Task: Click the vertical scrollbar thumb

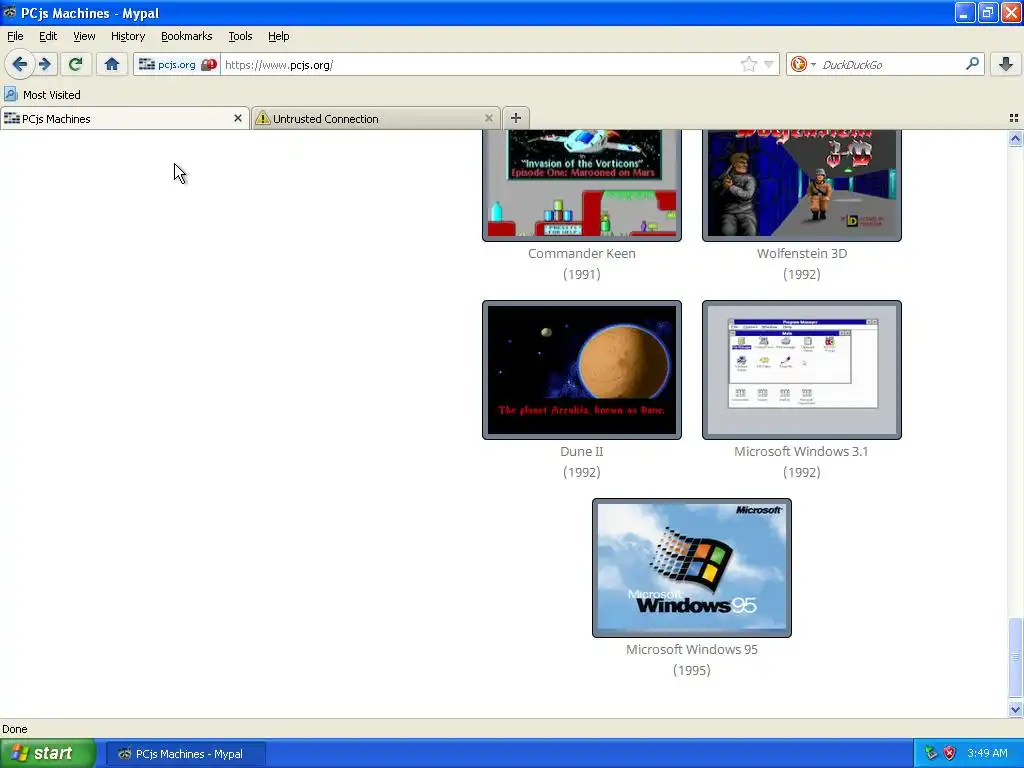Action: point(1015,658)
